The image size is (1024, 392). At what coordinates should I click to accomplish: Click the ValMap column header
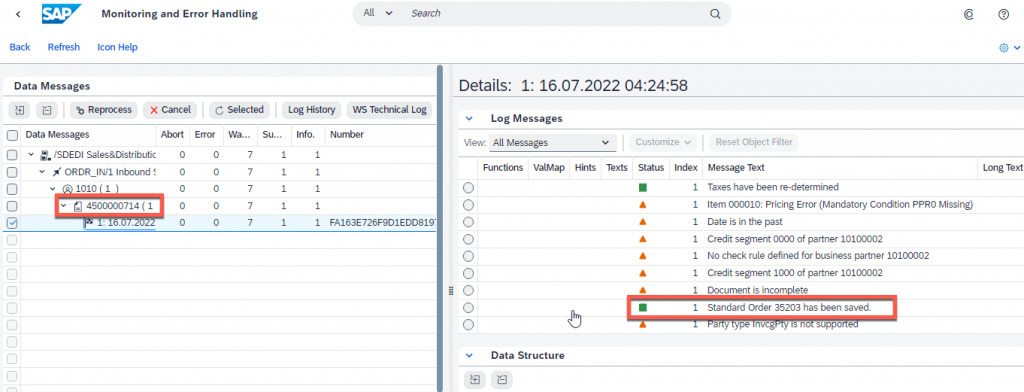coord(549,168)
